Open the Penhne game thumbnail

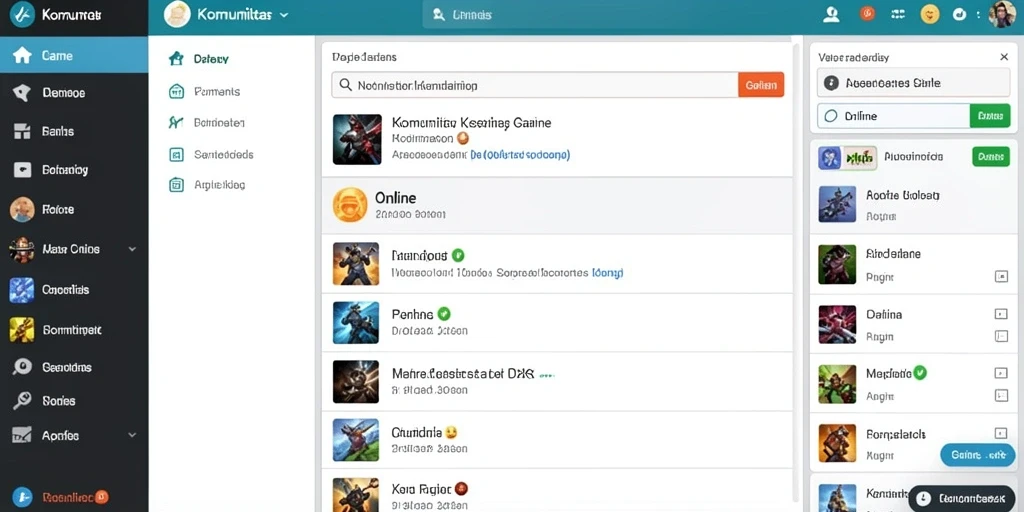(356, 323)
